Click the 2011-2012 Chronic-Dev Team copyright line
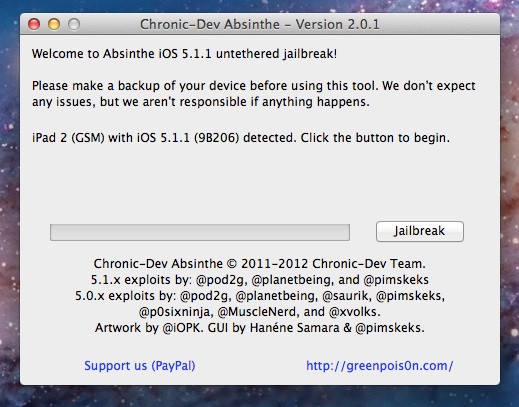 pyautogui.click(x=259, y=264)
